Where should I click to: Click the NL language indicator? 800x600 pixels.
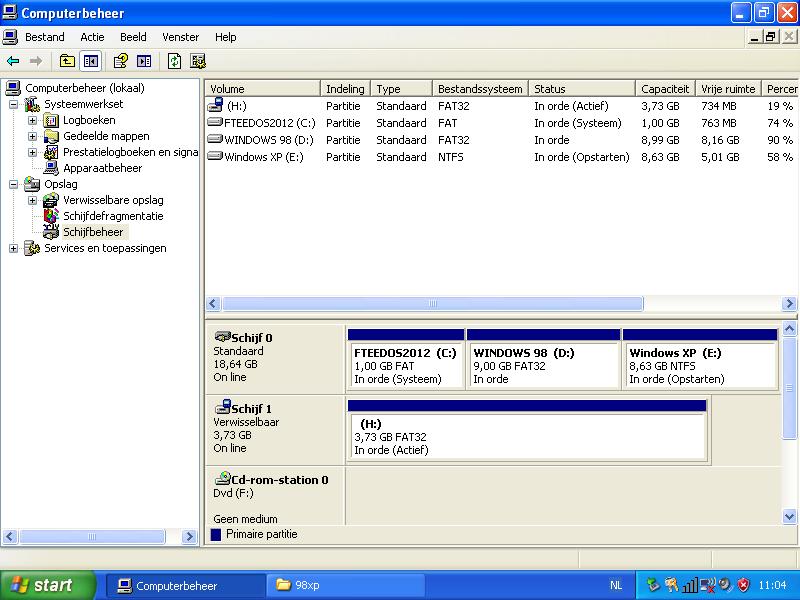click(616, 585)
